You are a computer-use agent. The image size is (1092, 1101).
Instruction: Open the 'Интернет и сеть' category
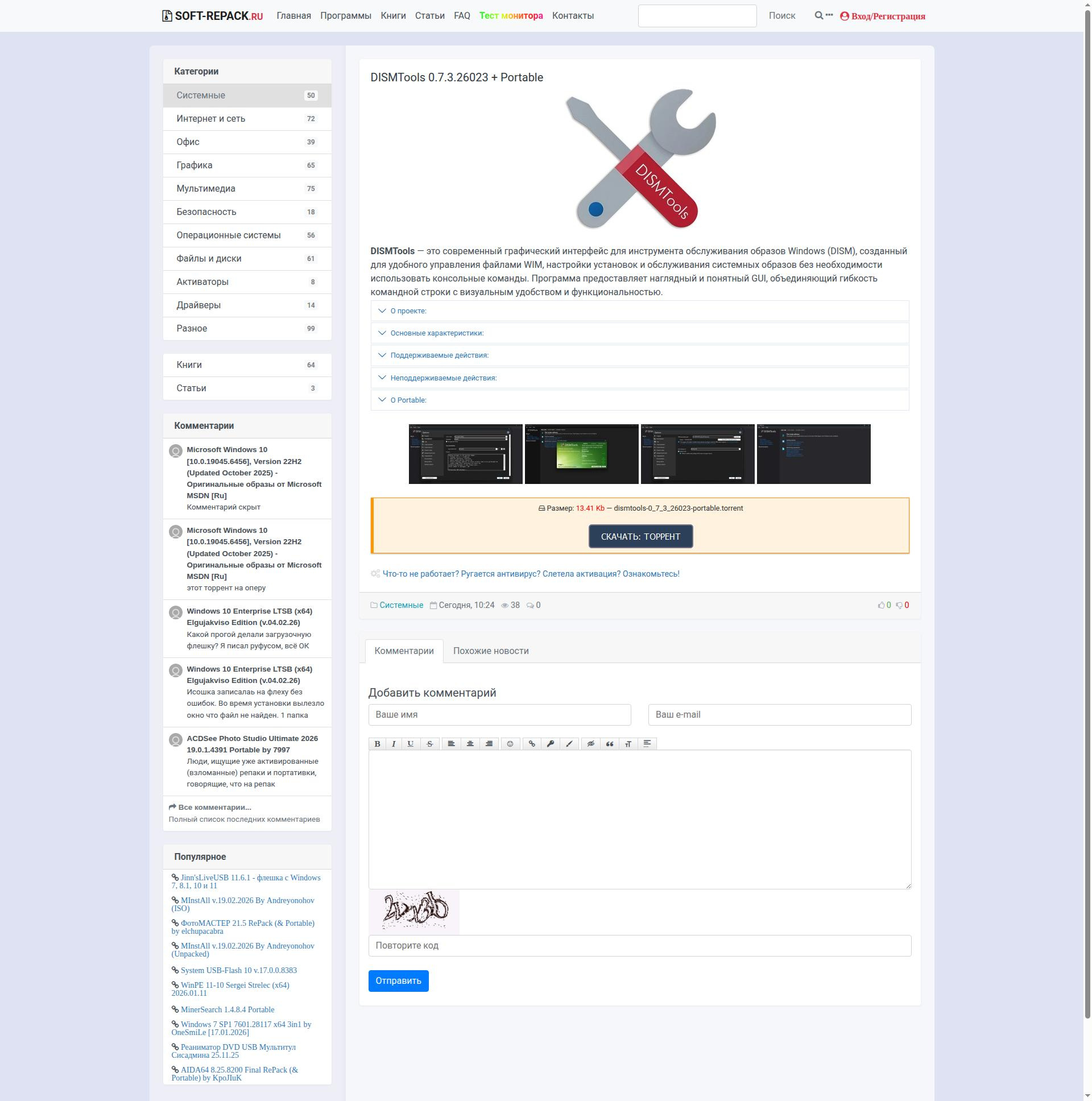pyautogui.click(x=211, y=118)
